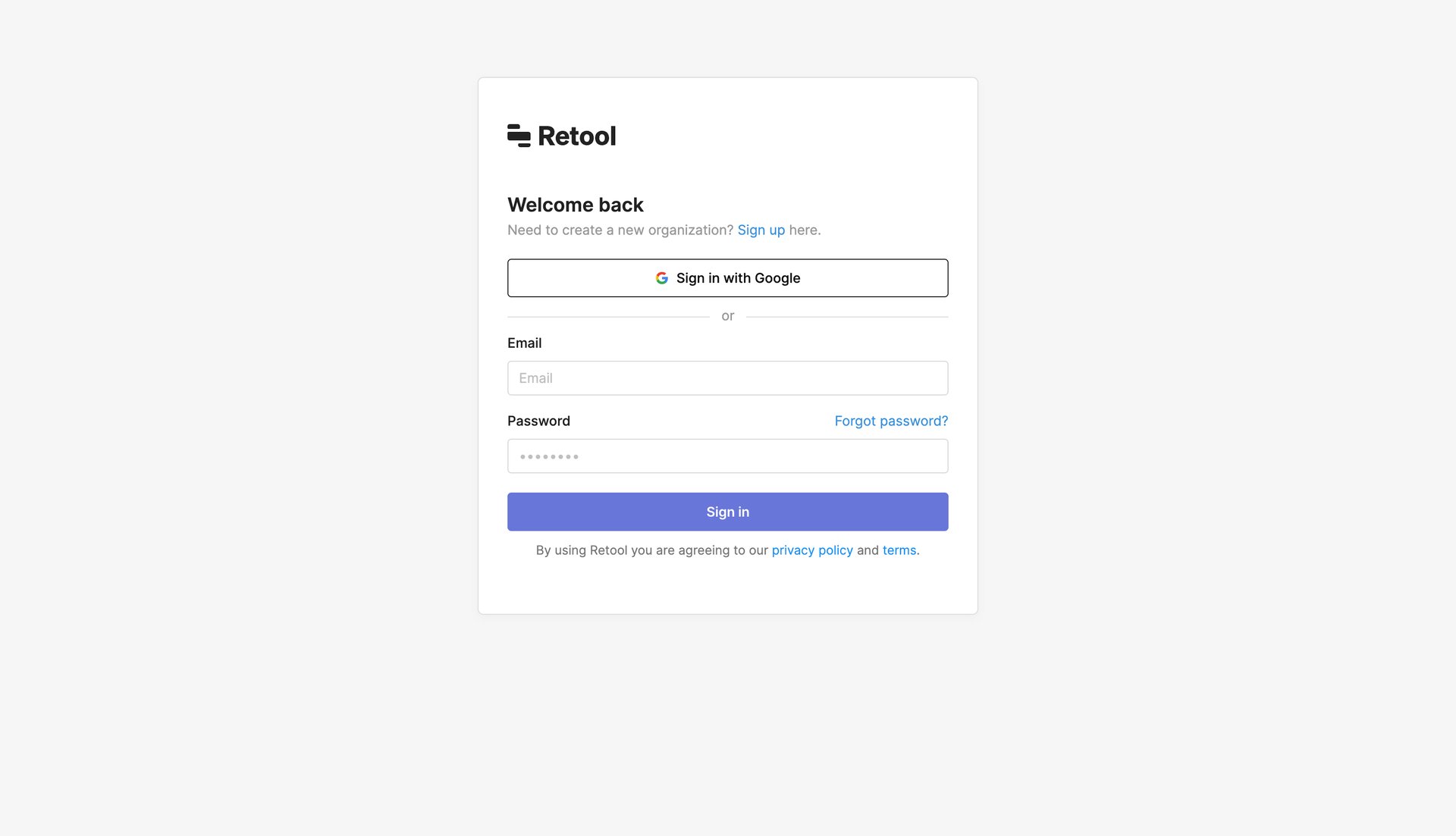
Task: Click the Google "G" icon on the sign-in button
Action: (662, 277)
